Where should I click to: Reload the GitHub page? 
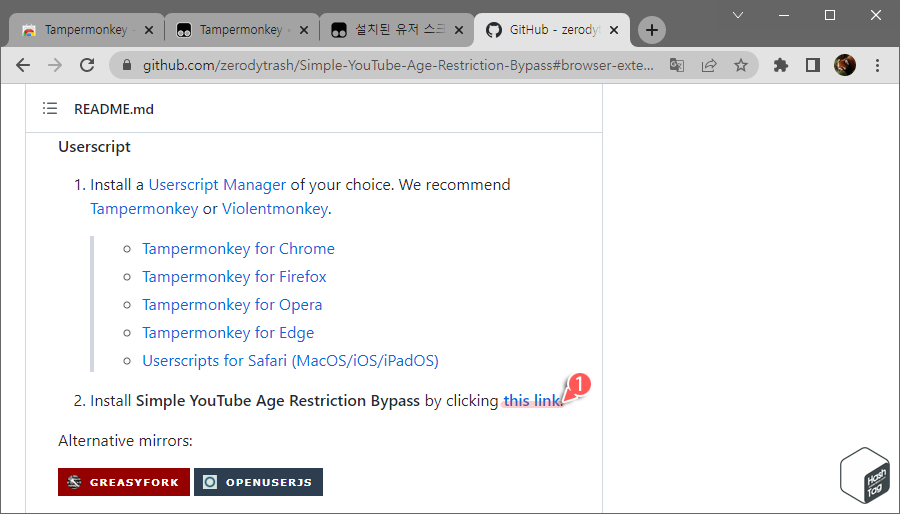87,65
